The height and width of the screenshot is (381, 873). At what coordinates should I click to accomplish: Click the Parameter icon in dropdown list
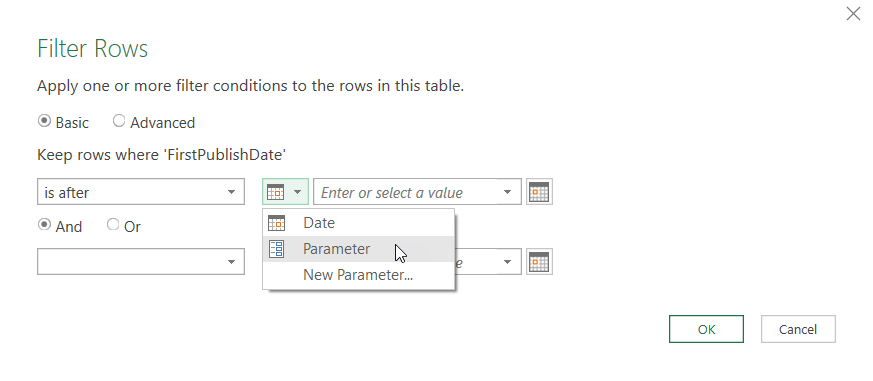click(x=276, y=249)
